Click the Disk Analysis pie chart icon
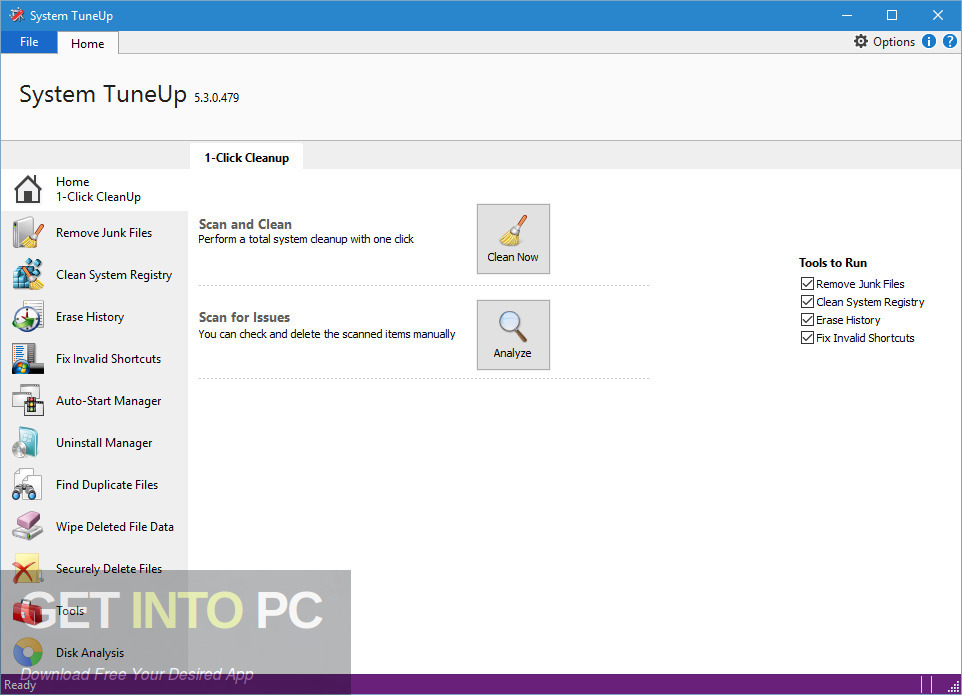 click(x=28, y=653)
